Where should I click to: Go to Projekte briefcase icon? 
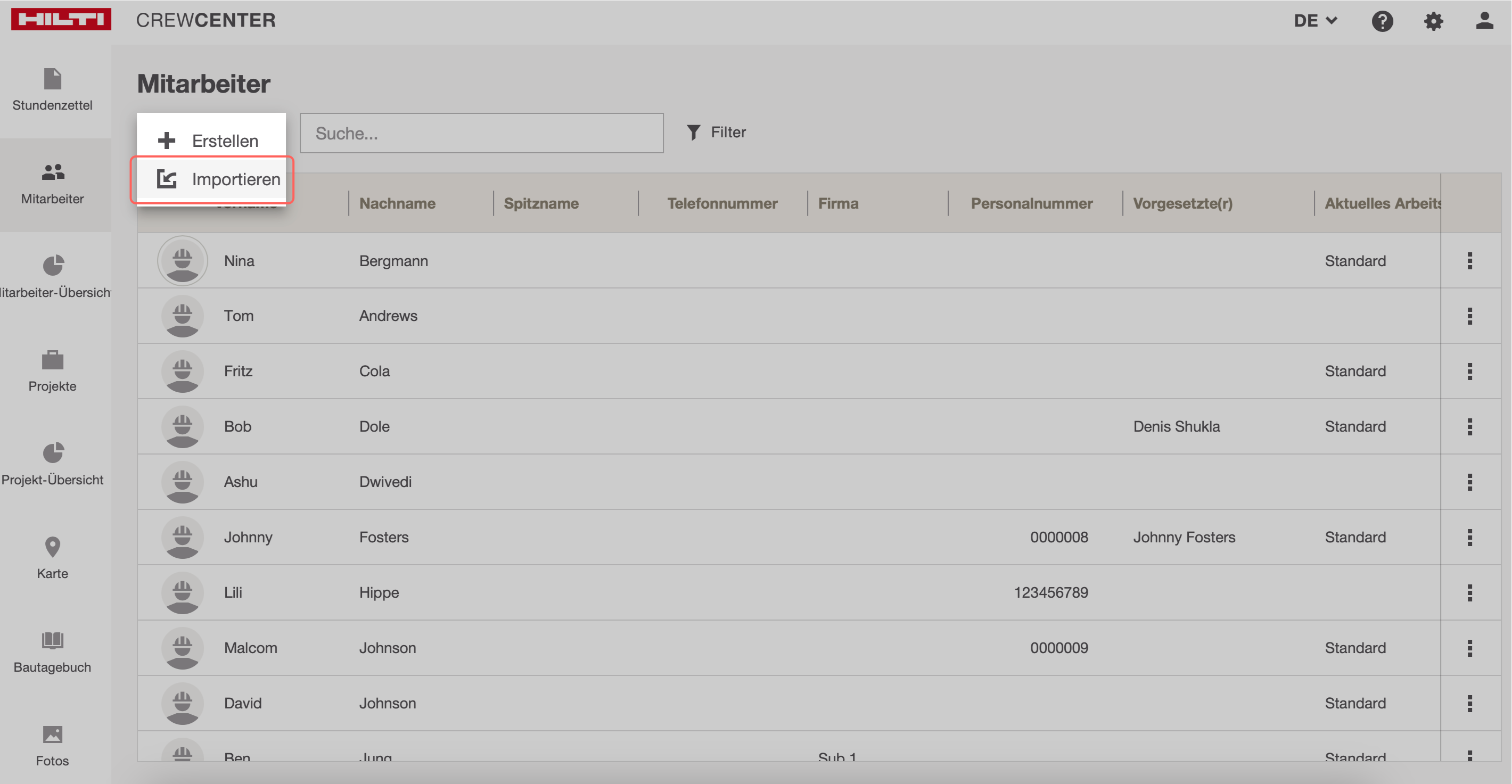(x=52, y=360)
